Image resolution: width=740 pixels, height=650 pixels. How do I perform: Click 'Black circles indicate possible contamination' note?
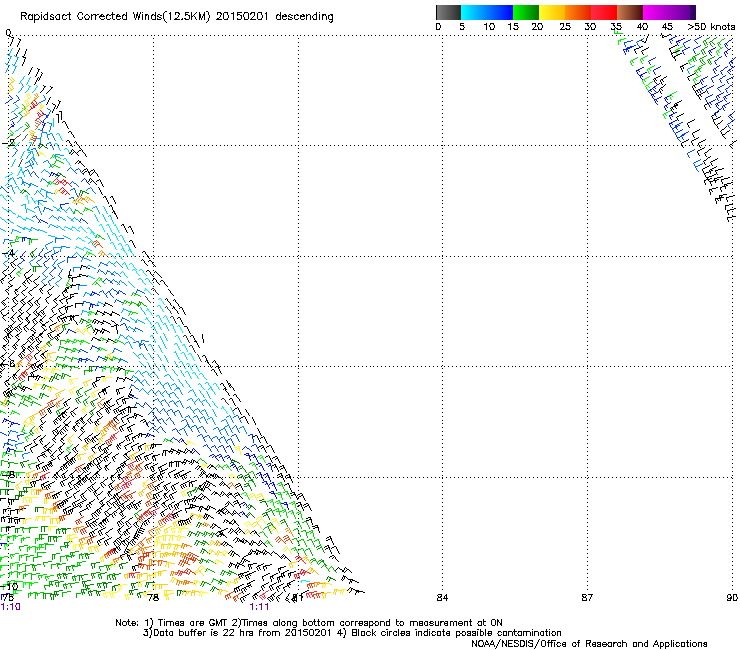click(x=456, y=633)
